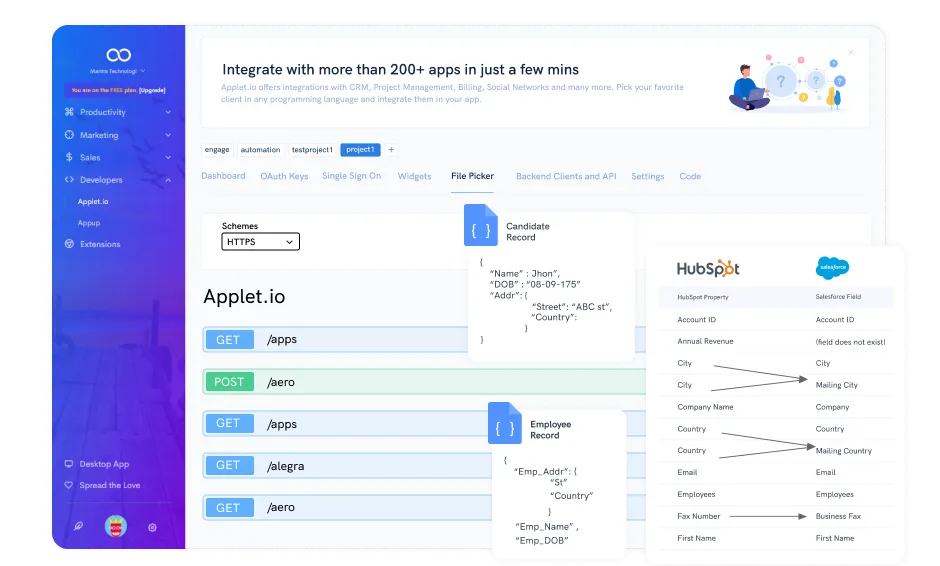Click the Employee Record title
The width and height of the screenshot is (940, 566).
550,429
